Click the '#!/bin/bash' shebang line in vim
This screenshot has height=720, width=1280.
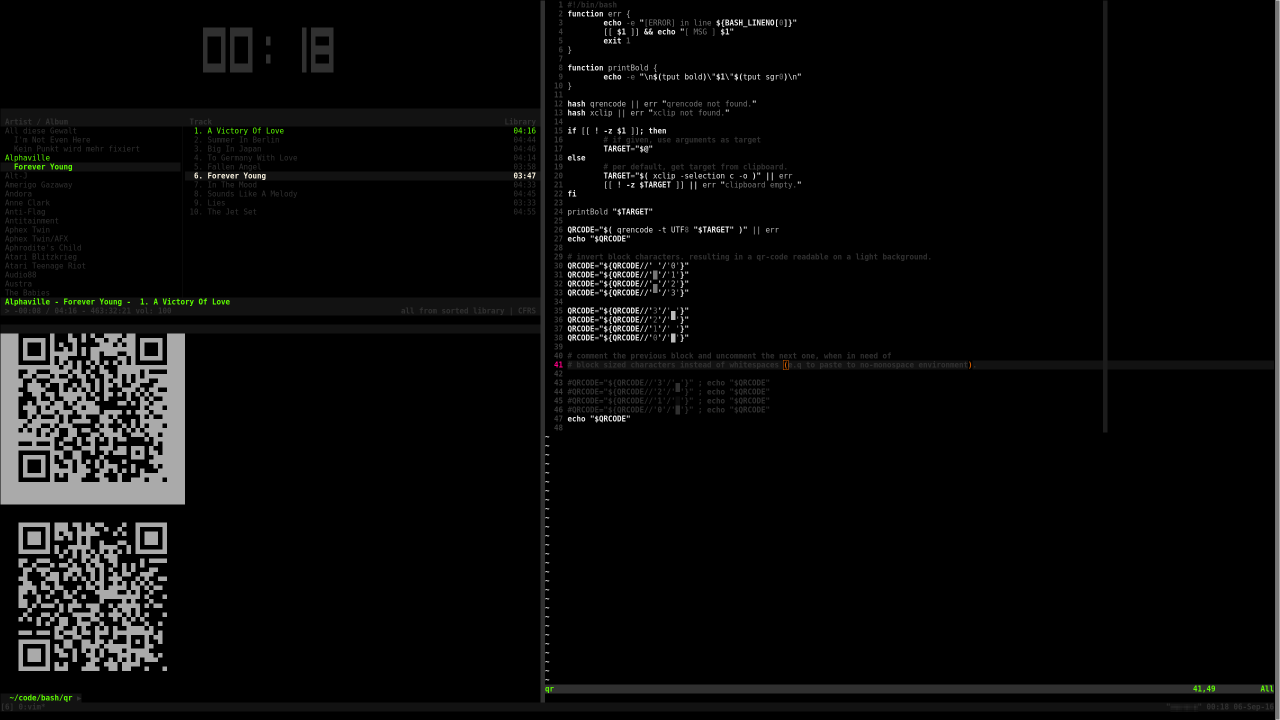click(592, 5)
